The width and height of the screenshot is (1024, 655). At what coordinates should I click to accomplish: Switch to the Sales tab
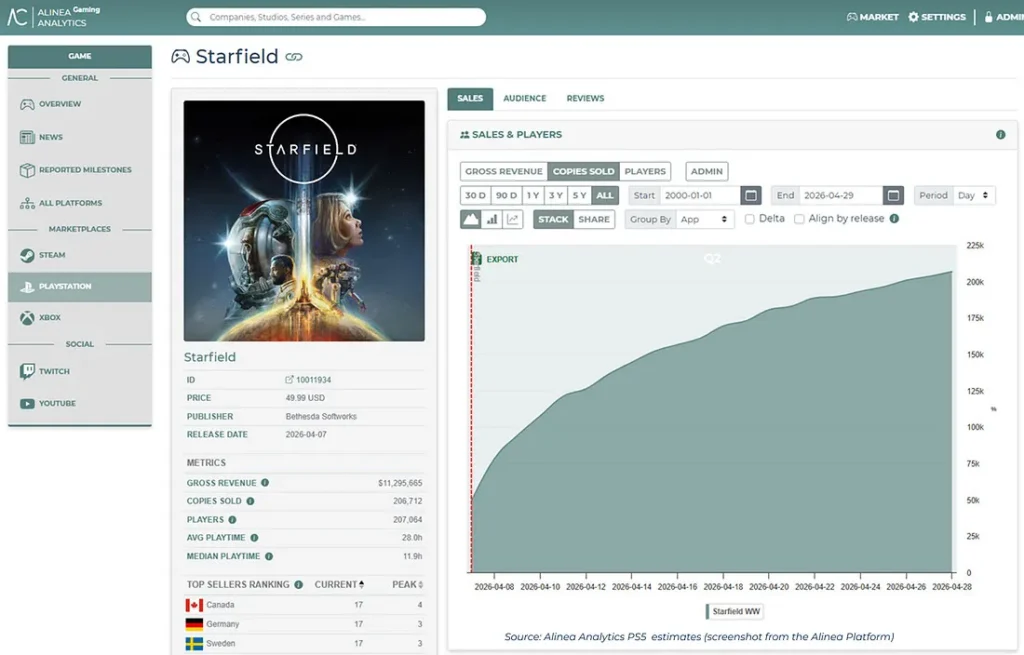point(470,99)
